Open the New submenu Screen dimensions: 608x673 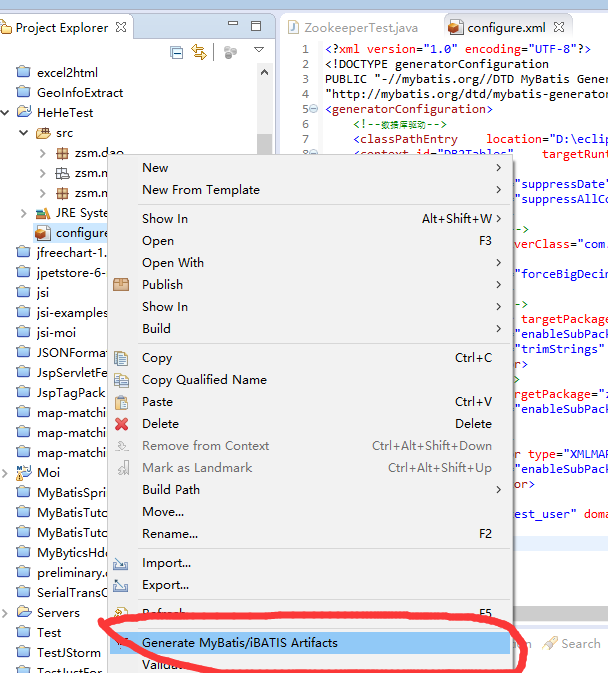(x=310, y=168)
